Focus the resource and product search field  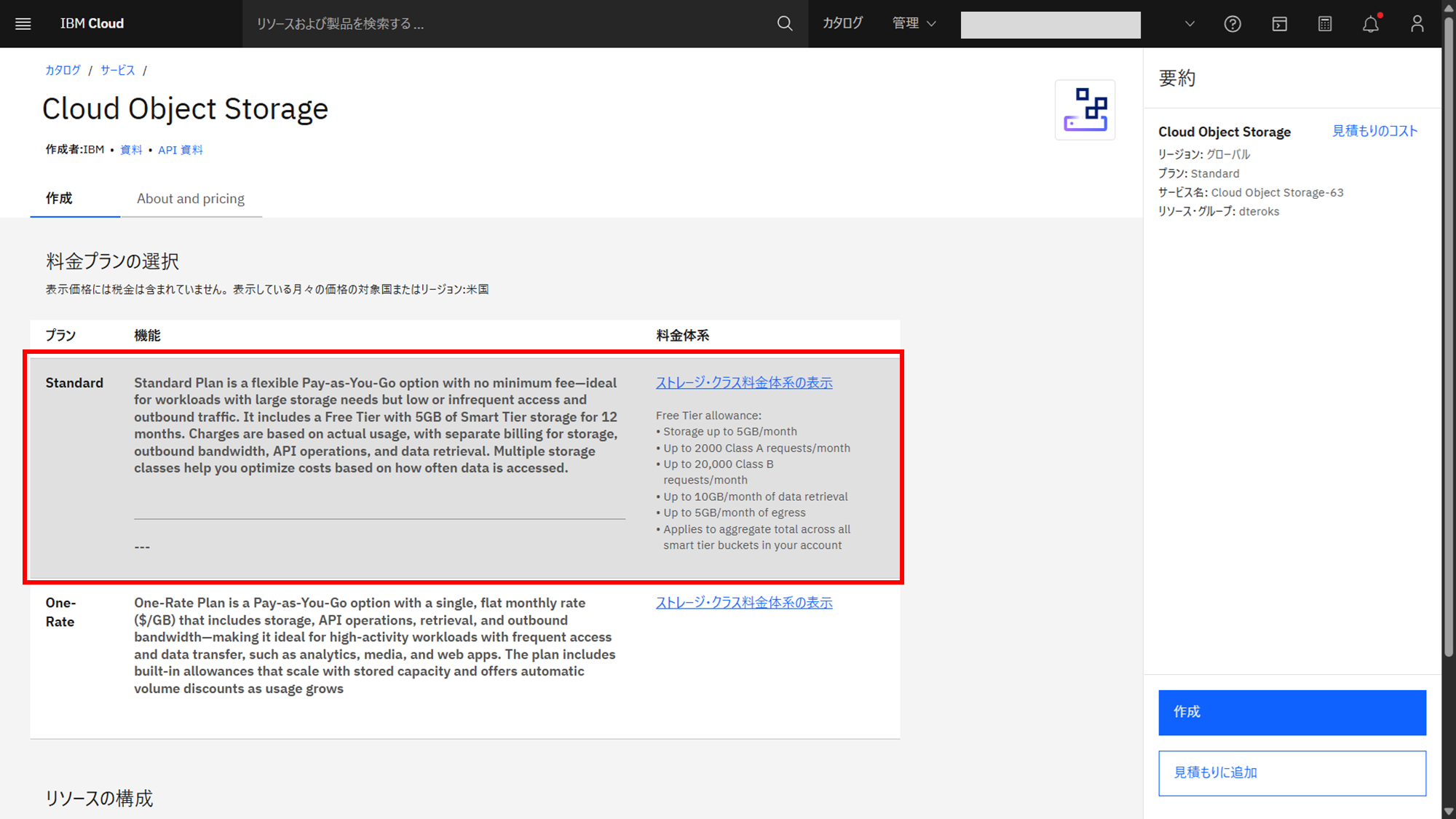(x=510, y=24)
